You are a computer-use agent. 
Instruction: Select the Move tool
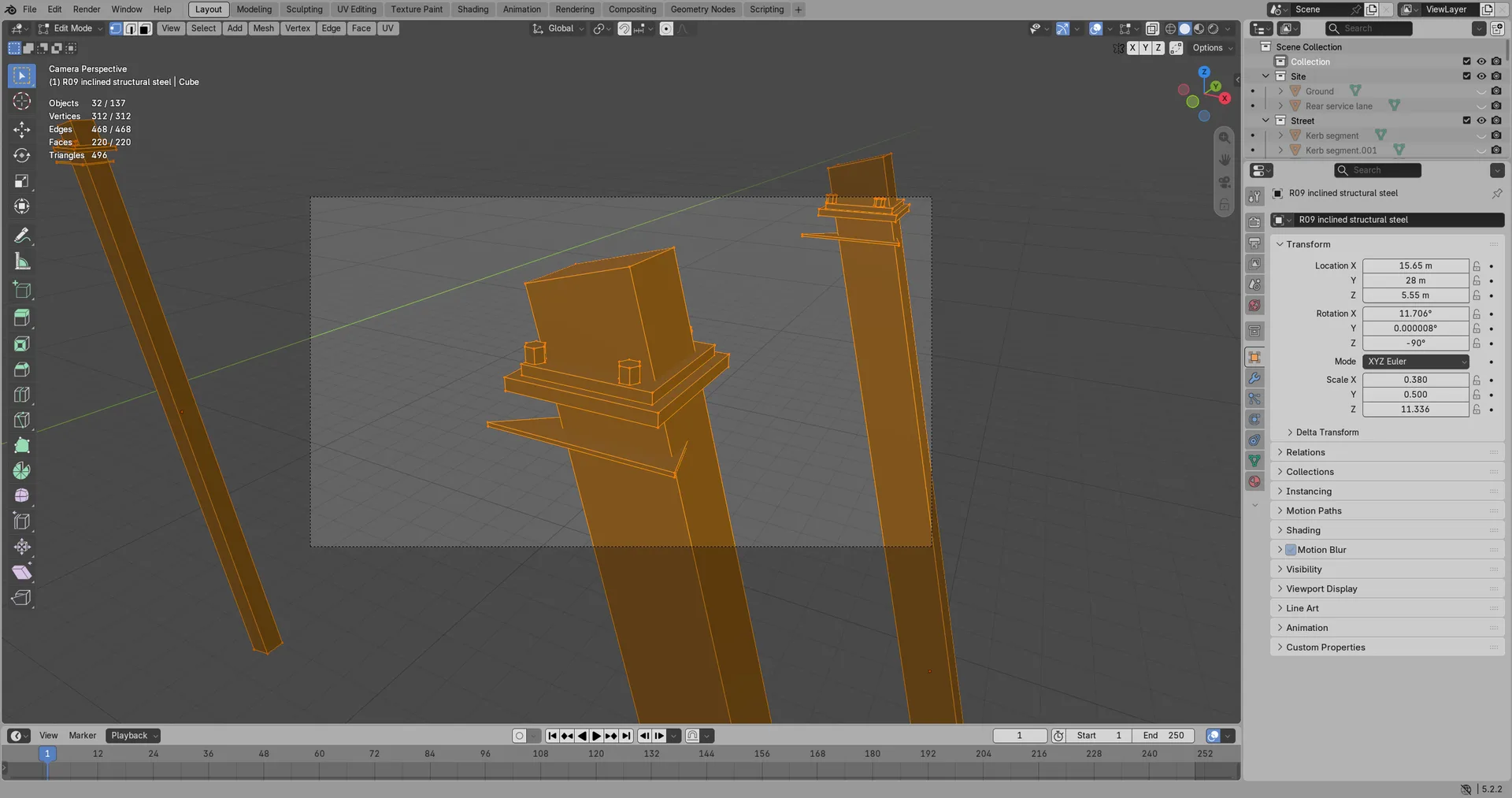[x=22, y=129]
